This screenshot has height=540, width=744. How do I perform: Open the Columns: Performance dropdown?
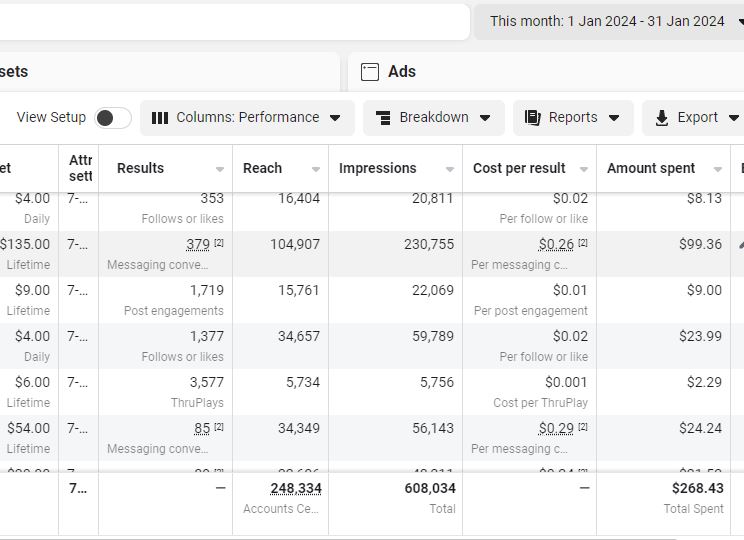pyautogui.click(x=247, y=118)
